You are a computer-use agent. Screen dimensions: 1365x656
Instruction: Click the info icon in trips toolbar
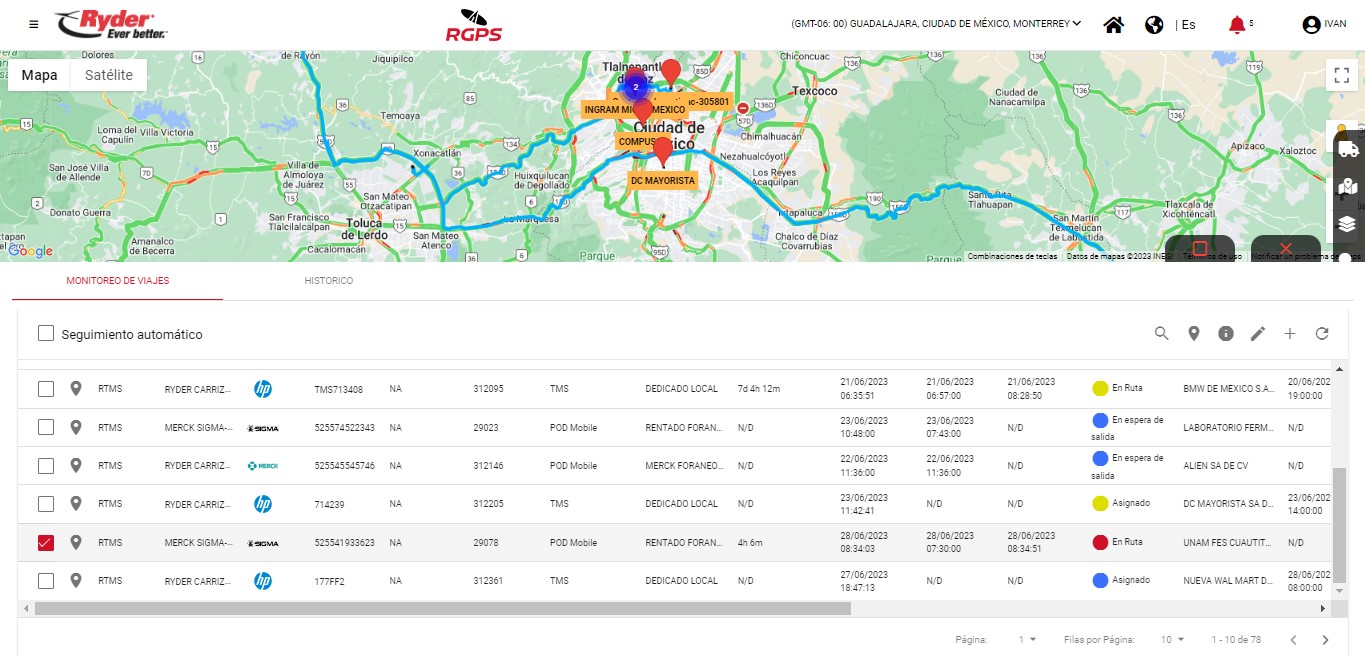point(1226,334)
